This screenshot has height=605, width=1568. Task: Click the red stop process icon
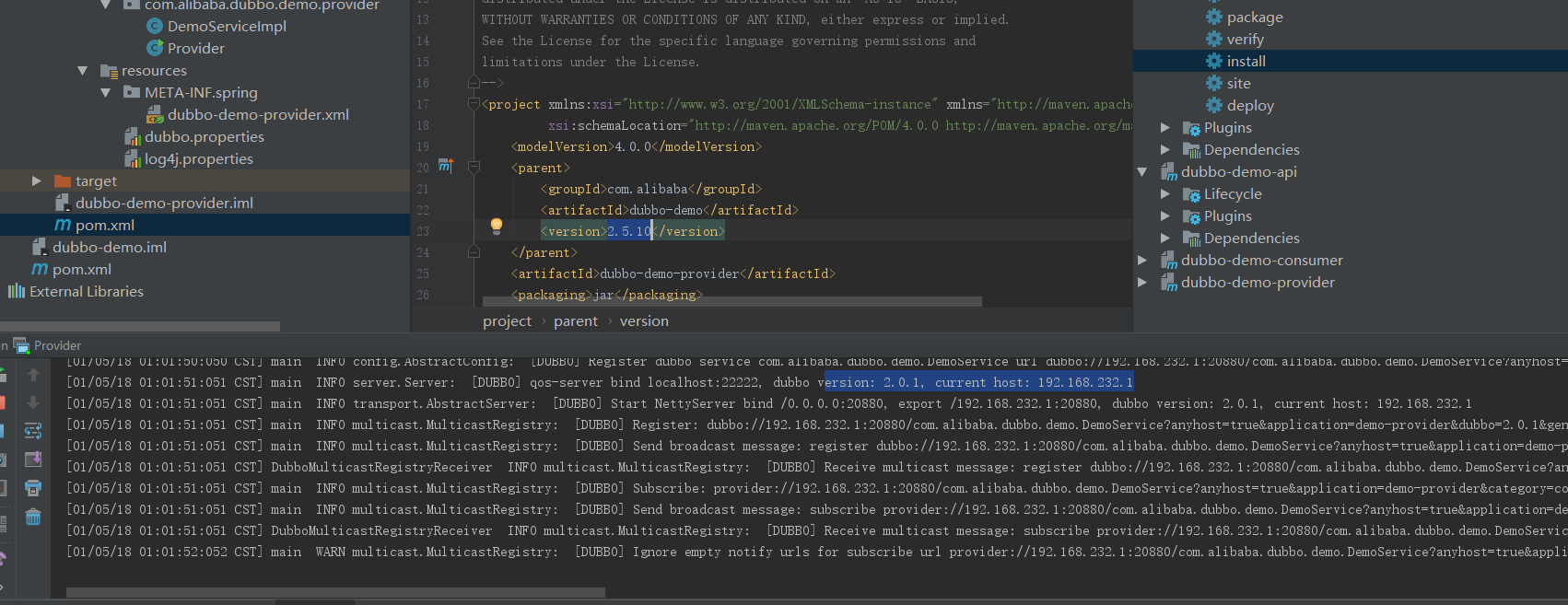(x=2, y=402)
